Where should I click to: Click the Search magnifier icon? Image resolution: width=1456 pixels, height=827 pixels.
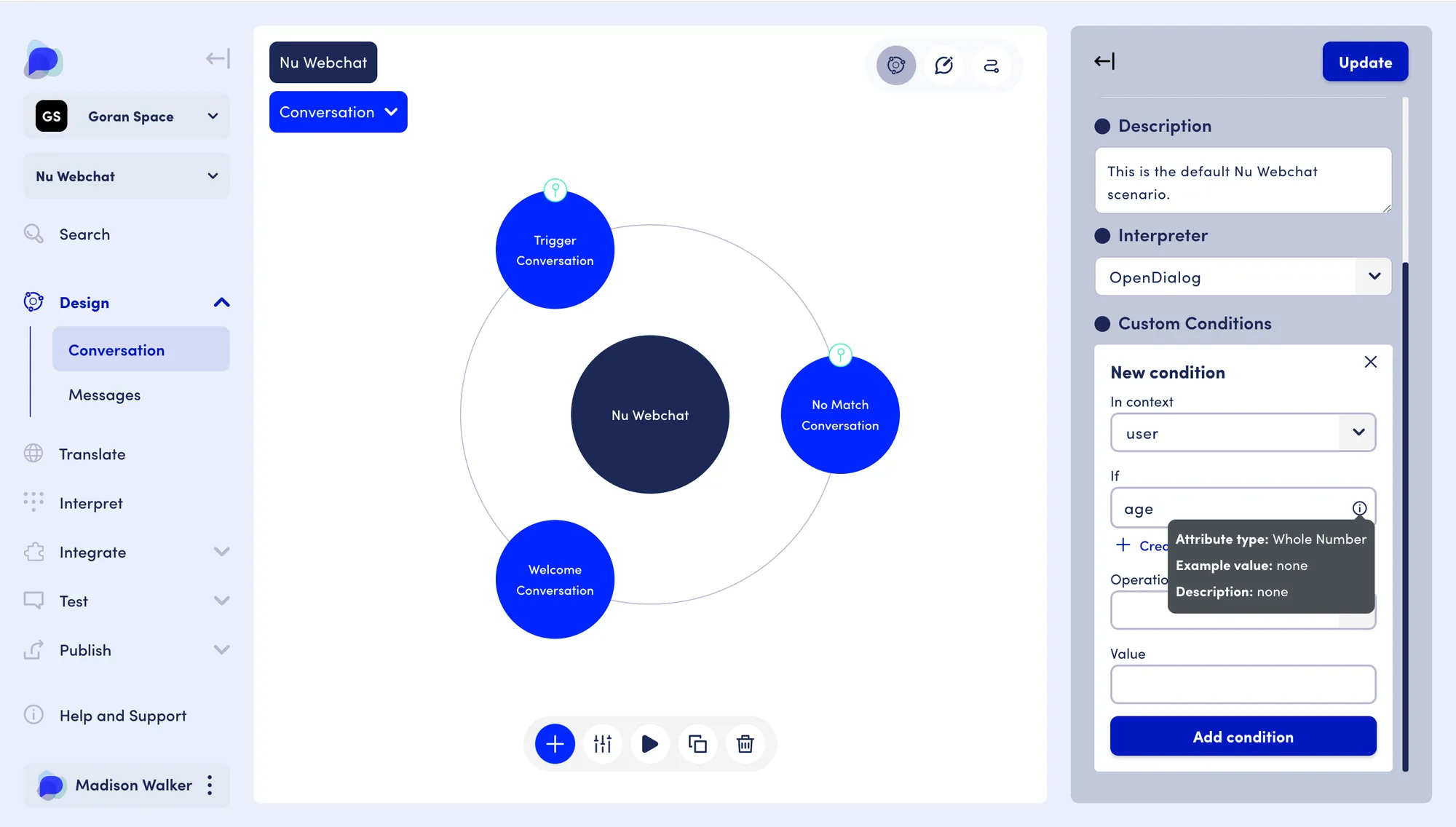pos(33,234)
